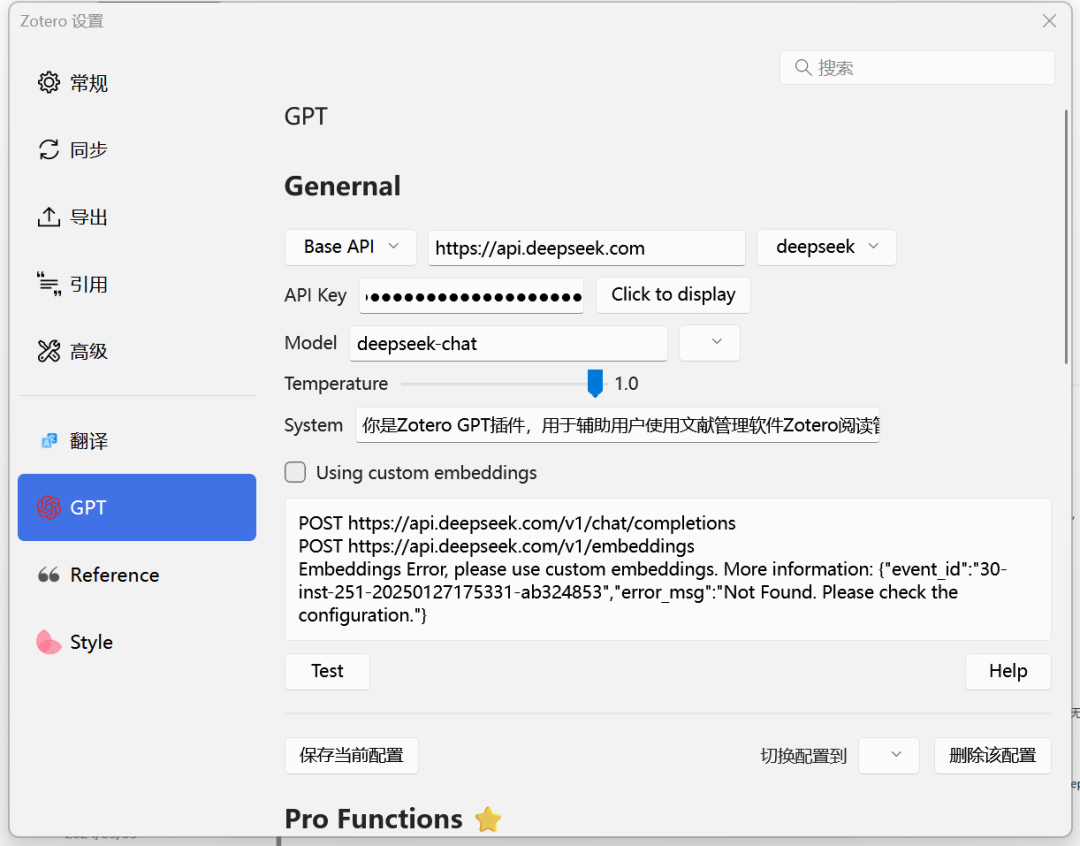The width and height of the screenshot is (1080, 846).
Task: Open the Style pane label
Action: point(92,642)
